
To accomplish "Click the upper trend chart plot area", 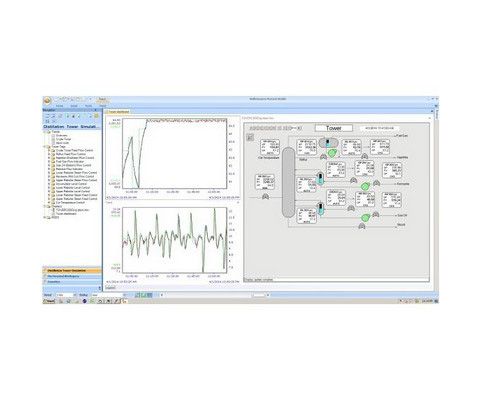I will click(174, 154).
